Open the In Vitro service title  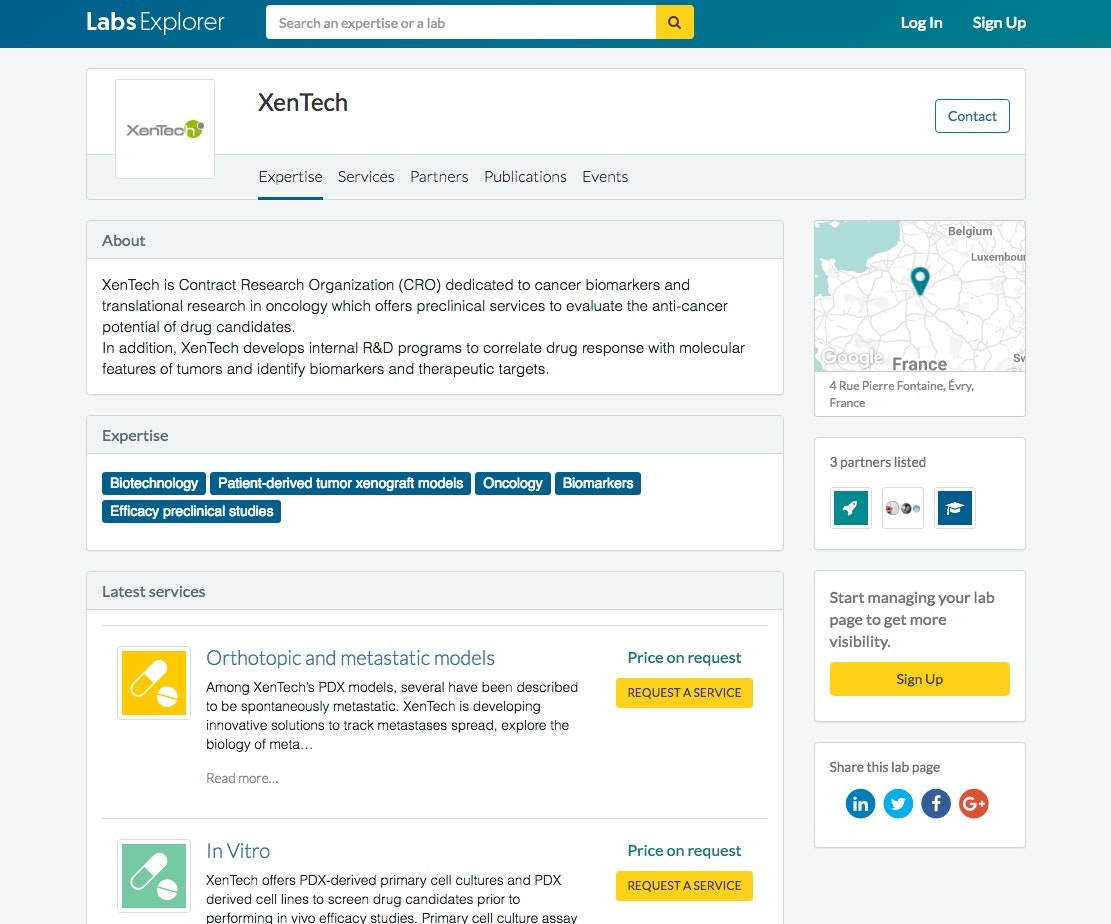(238, 850)
